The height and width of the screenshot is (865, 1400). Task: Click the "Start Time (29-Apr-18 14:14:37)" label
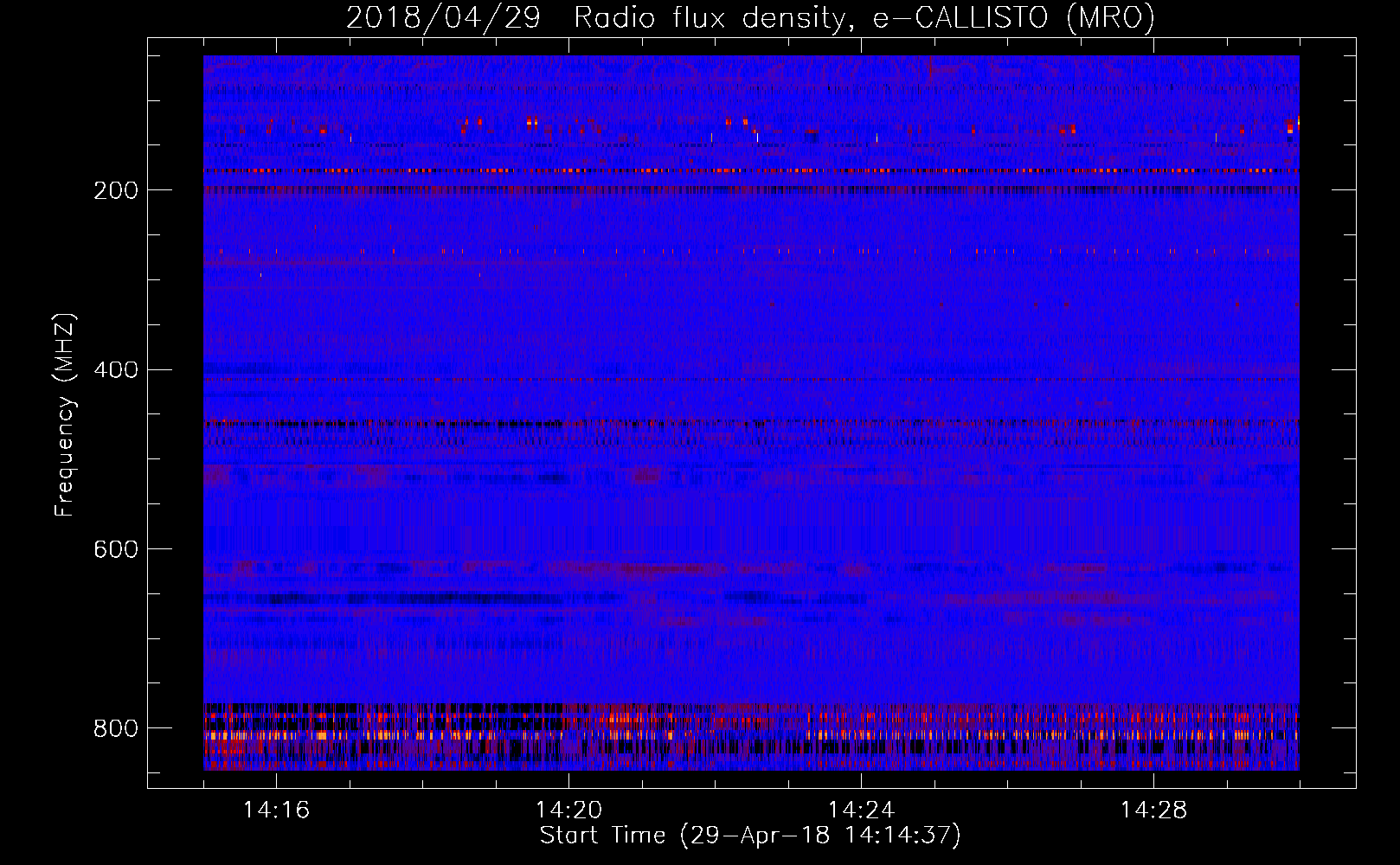[750, 836]
